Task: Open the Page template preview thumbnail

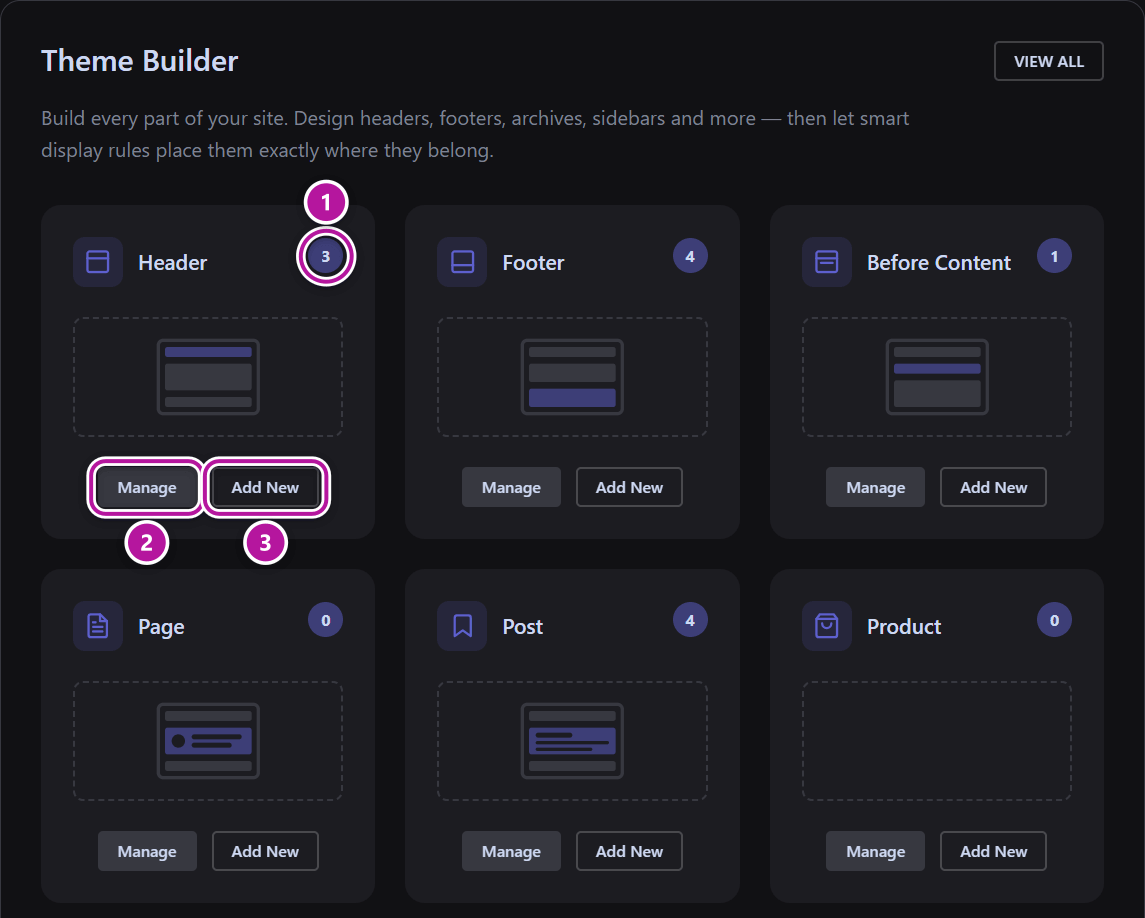Action: (x=208, y=741)
